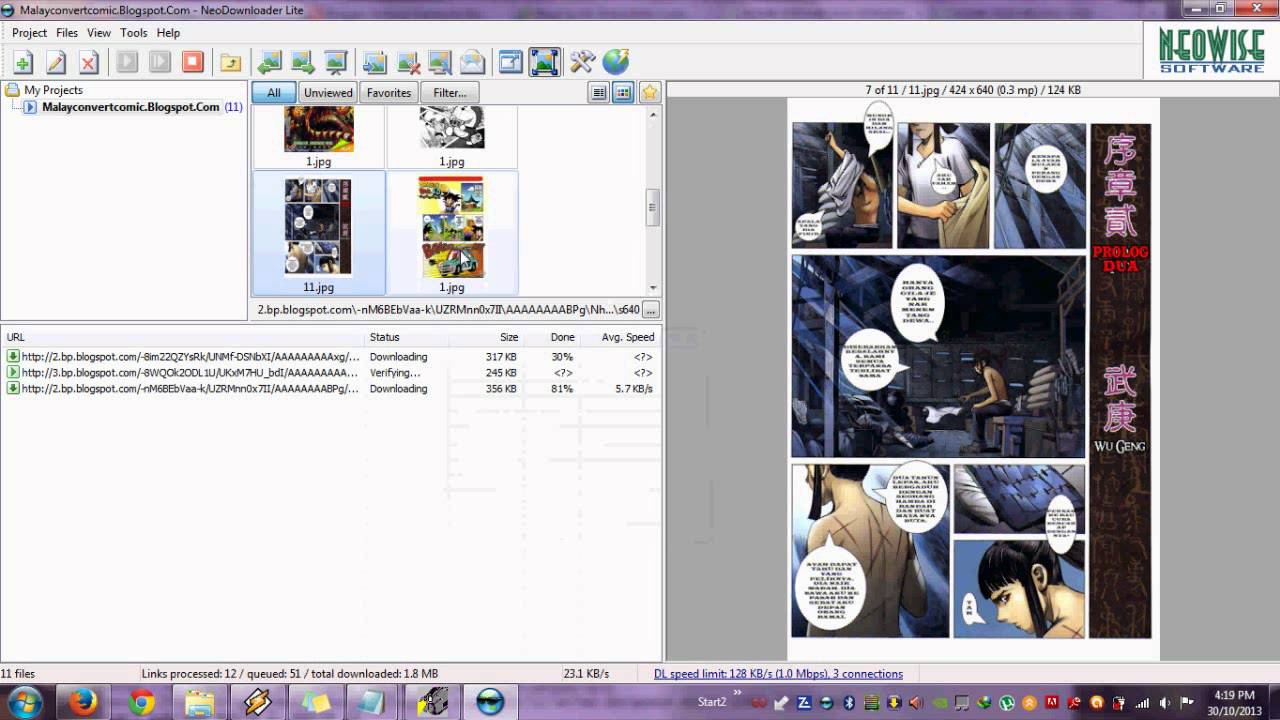This screenshot has width=1280, height=720.
Task: Select Malayconvertcomic.Blogspot.Com project in tree
Action: point(131,107)
